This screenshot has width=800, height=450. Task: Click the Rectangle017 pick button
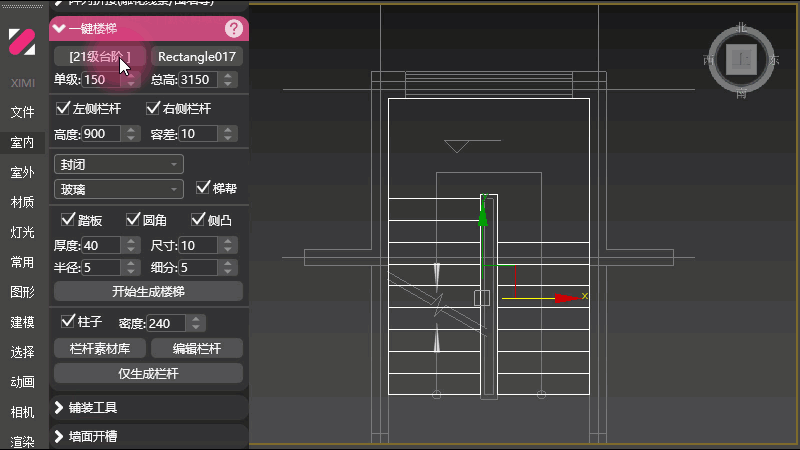[196, 57]
